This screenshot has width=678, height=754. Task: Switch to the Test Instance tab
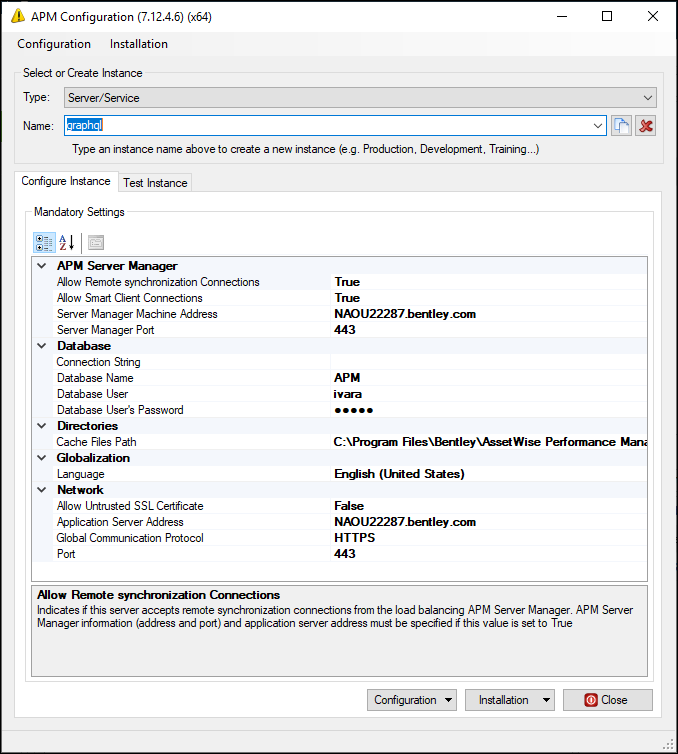[155, 183]
